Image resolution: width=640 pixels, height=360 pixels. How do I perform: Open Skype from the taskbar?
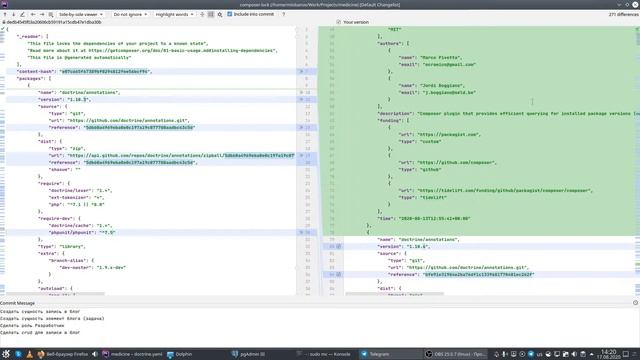18,354
